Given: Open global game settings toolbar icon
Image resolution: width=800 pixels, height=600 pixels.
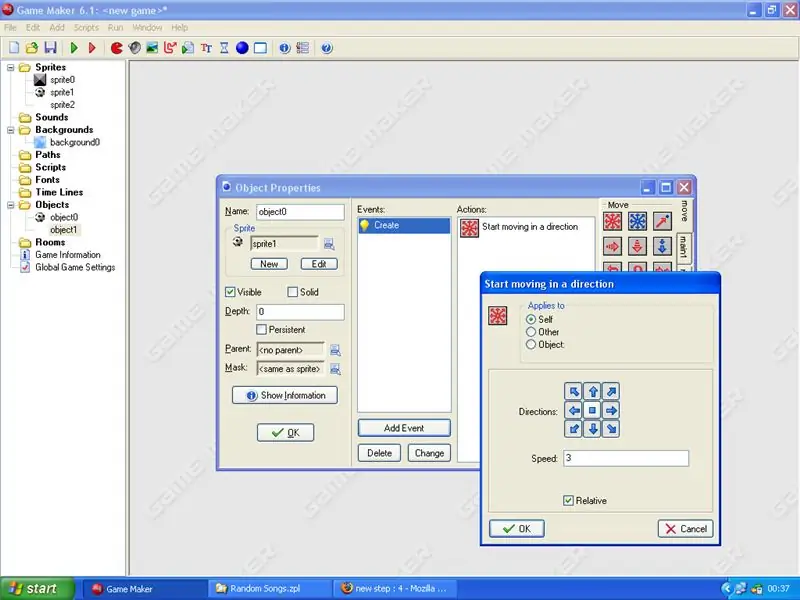Looking at the screenshot, I should [303, 48].
